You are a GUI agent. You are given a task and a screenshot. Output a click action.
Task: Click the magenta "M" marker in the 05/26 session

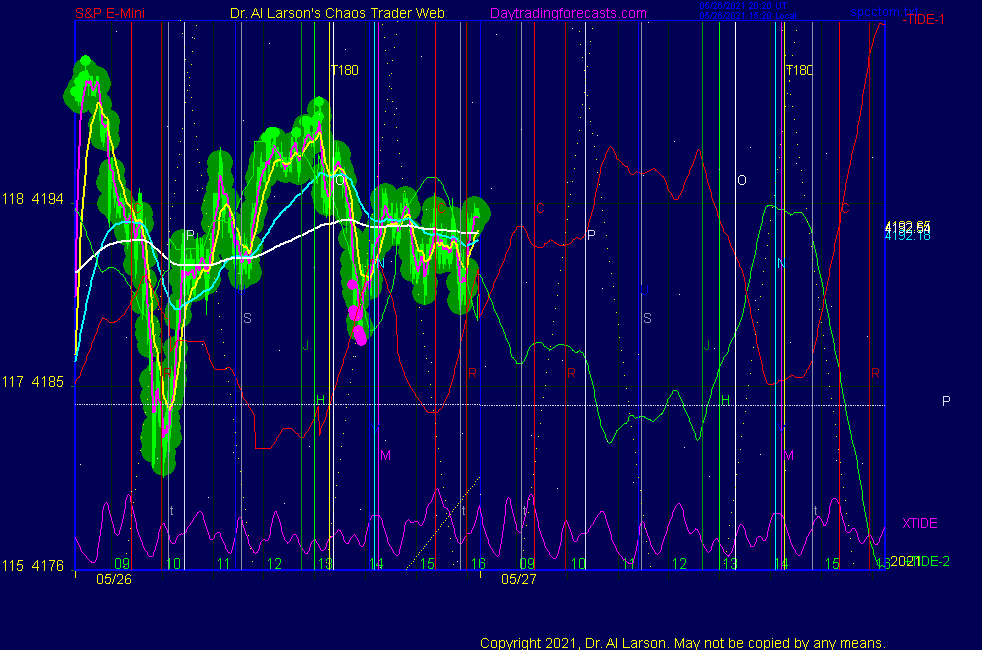[x=385, y=455]
